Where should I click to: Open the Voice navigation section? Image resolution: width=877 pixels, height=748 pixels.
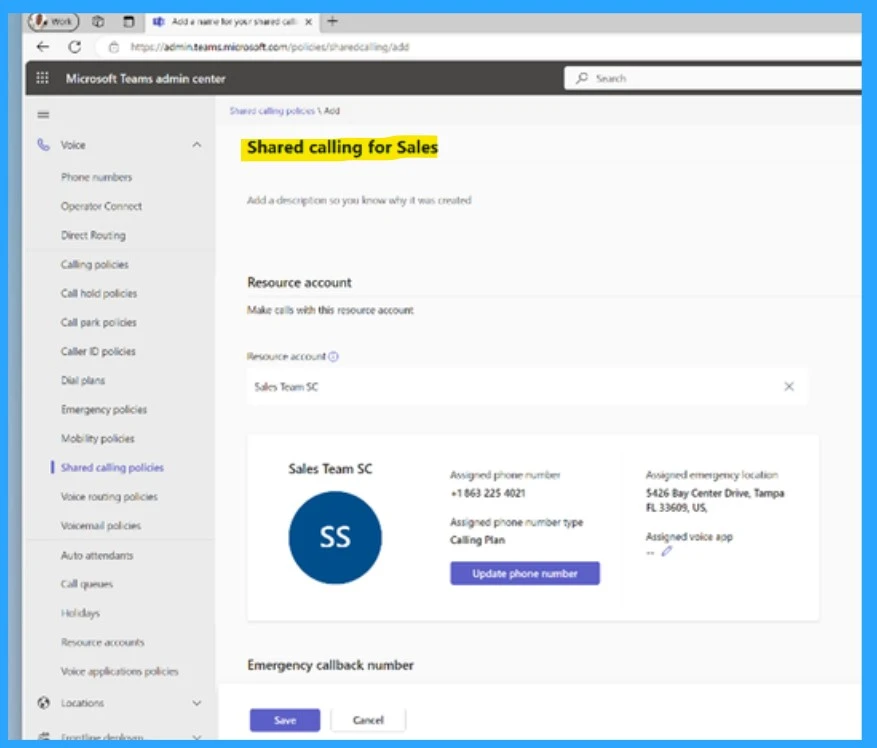pyautogui.click(x=120, y=145)
